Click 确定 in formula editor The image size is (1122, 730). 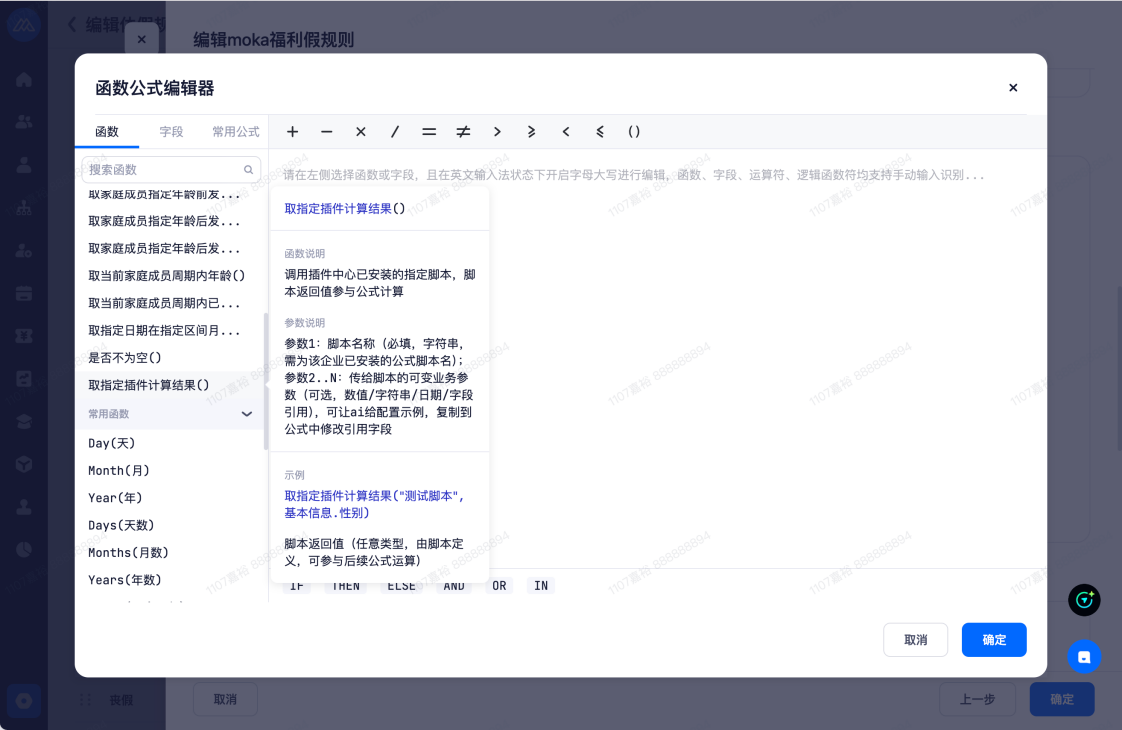pyautogui.click(x=994, y=640)
